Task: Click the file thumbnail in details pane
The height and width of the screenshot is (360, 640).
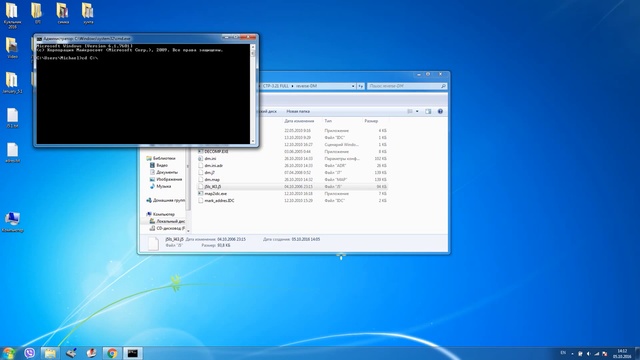Action: point(153,243)
